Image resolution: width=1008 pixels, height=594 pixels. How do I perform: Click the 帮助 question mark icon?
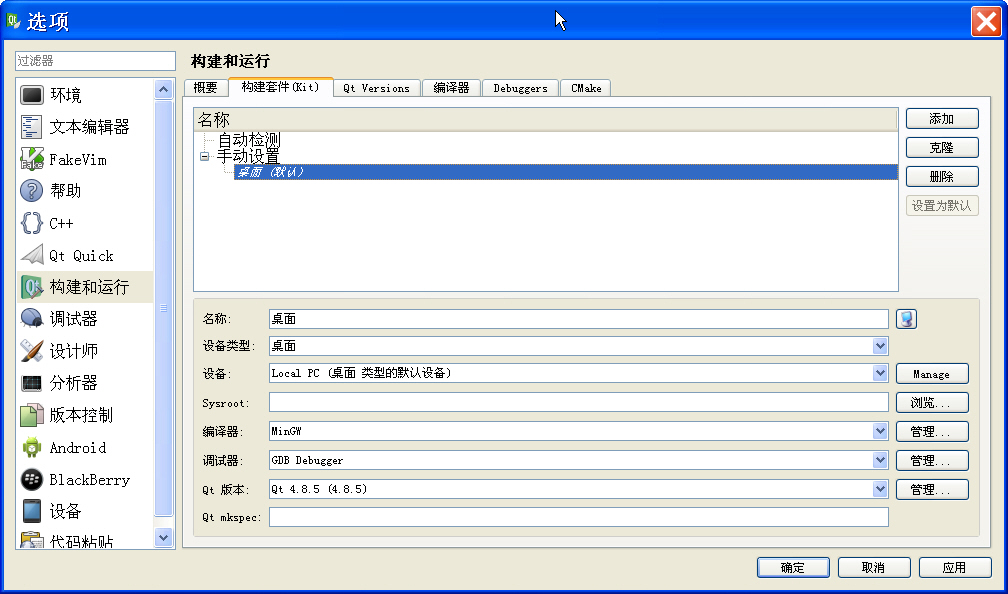[32, 191]
